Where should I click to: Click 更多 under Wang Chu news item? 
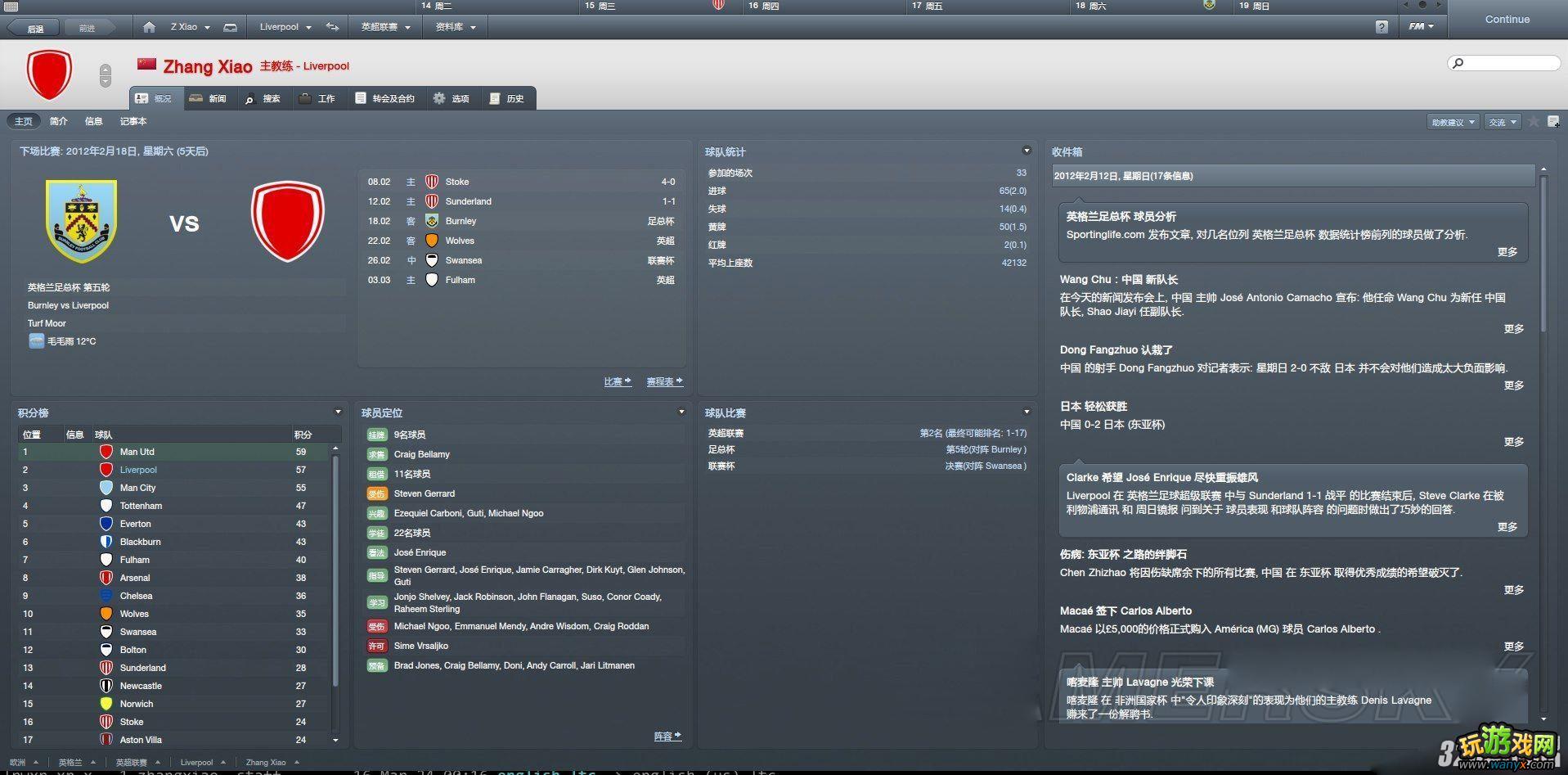(x=1513, y=329)
